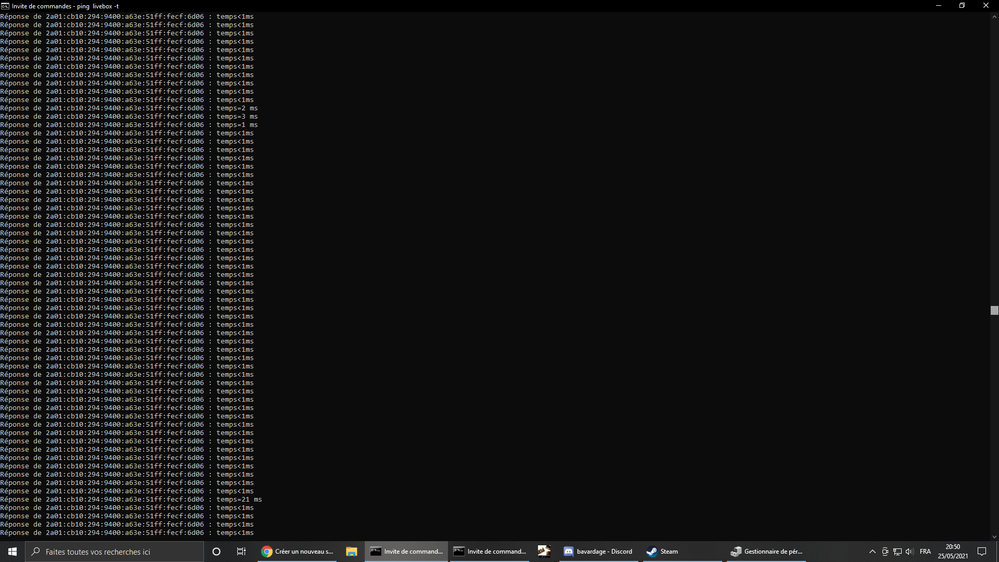Image resolution: width=999 pixels, height=562 pixels.
Task: Click the command prompt title bar icon
Action: click(6, 5)
